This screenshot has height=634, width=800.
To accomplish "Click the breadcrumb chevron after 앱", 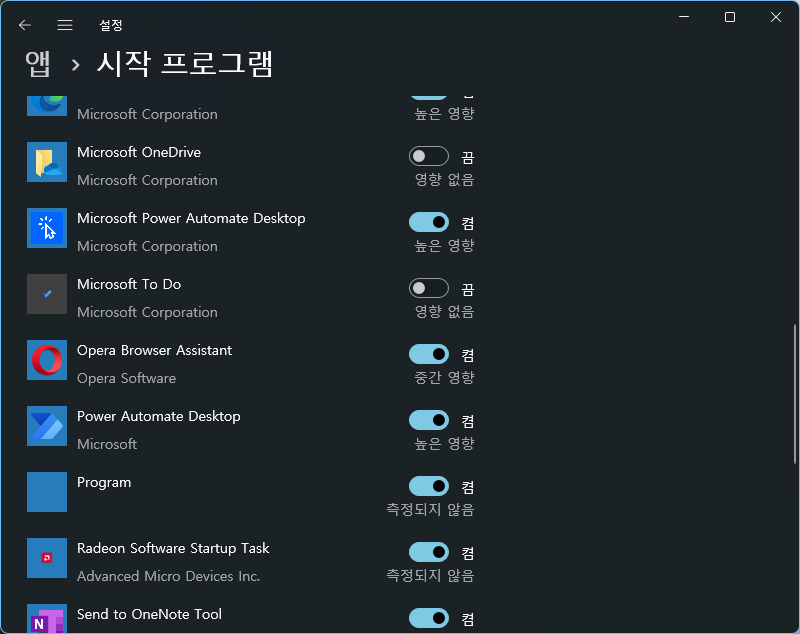I will pyautogui.click(x=76, y=65).
